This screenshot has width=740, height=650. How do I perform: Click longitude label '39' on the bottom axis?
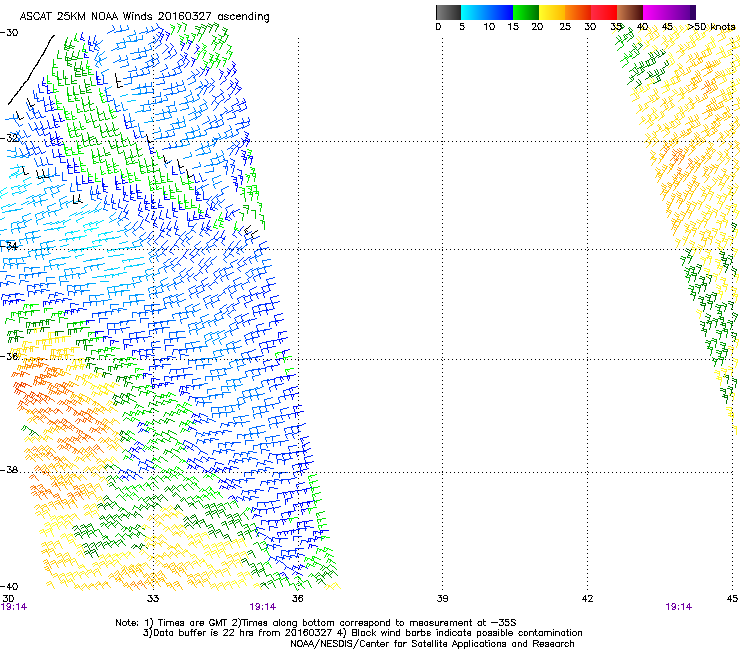pos(442,599)
